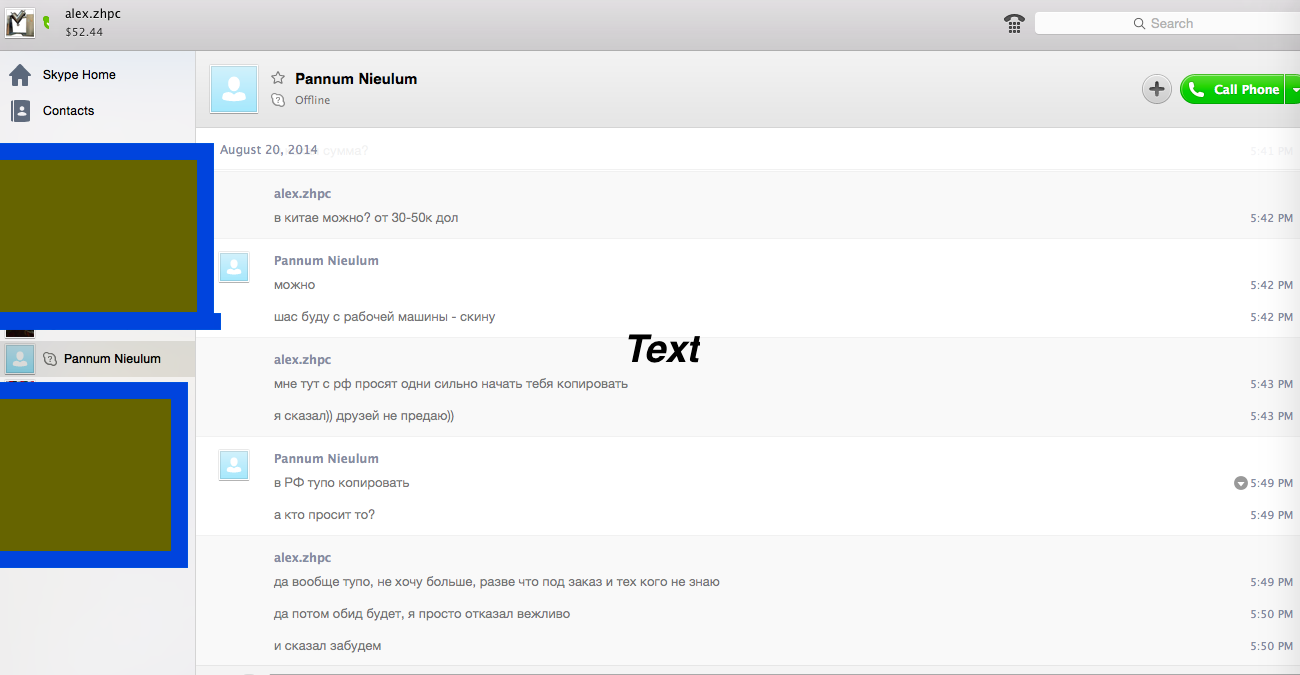Open alex.zhpc profile picture at top left
This screenshot has width=1300, height=675.
click(20, 21)
